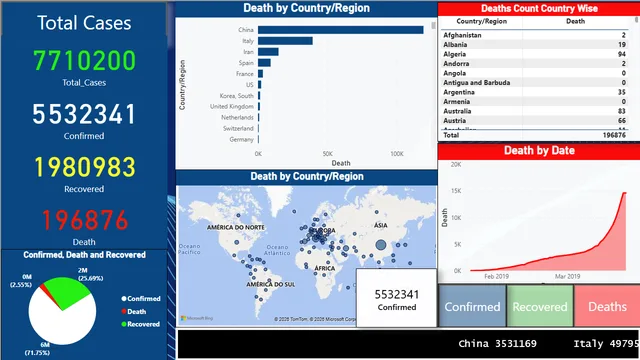Click the Country/Region column header
Viewport: 640px width, 360px height.
[x=482, y=21]
